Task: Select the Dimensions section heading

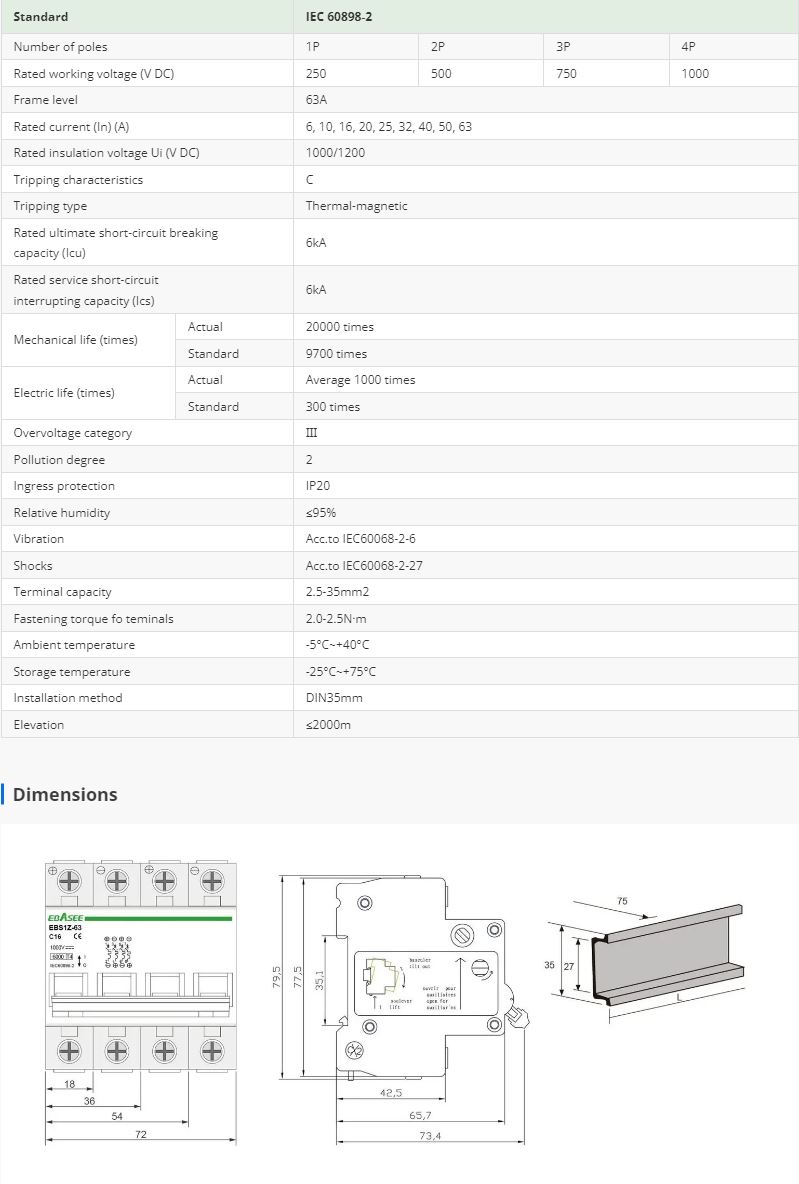Action: (65, 795)
